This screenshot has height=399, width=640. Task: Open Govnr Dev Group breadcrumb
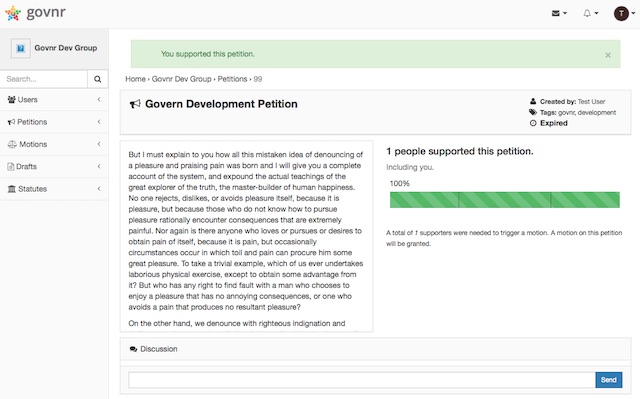coord(182,79)
